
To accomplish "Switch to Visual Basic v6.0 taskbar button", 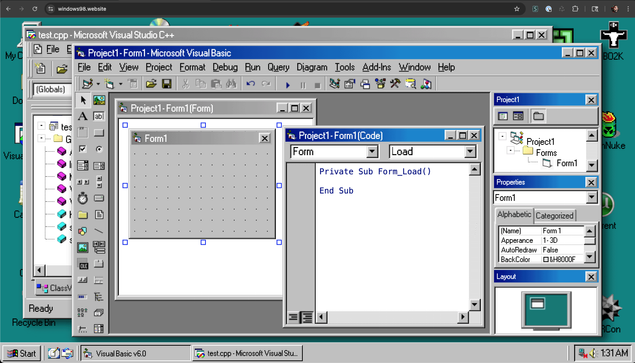I will pos(135,353).
